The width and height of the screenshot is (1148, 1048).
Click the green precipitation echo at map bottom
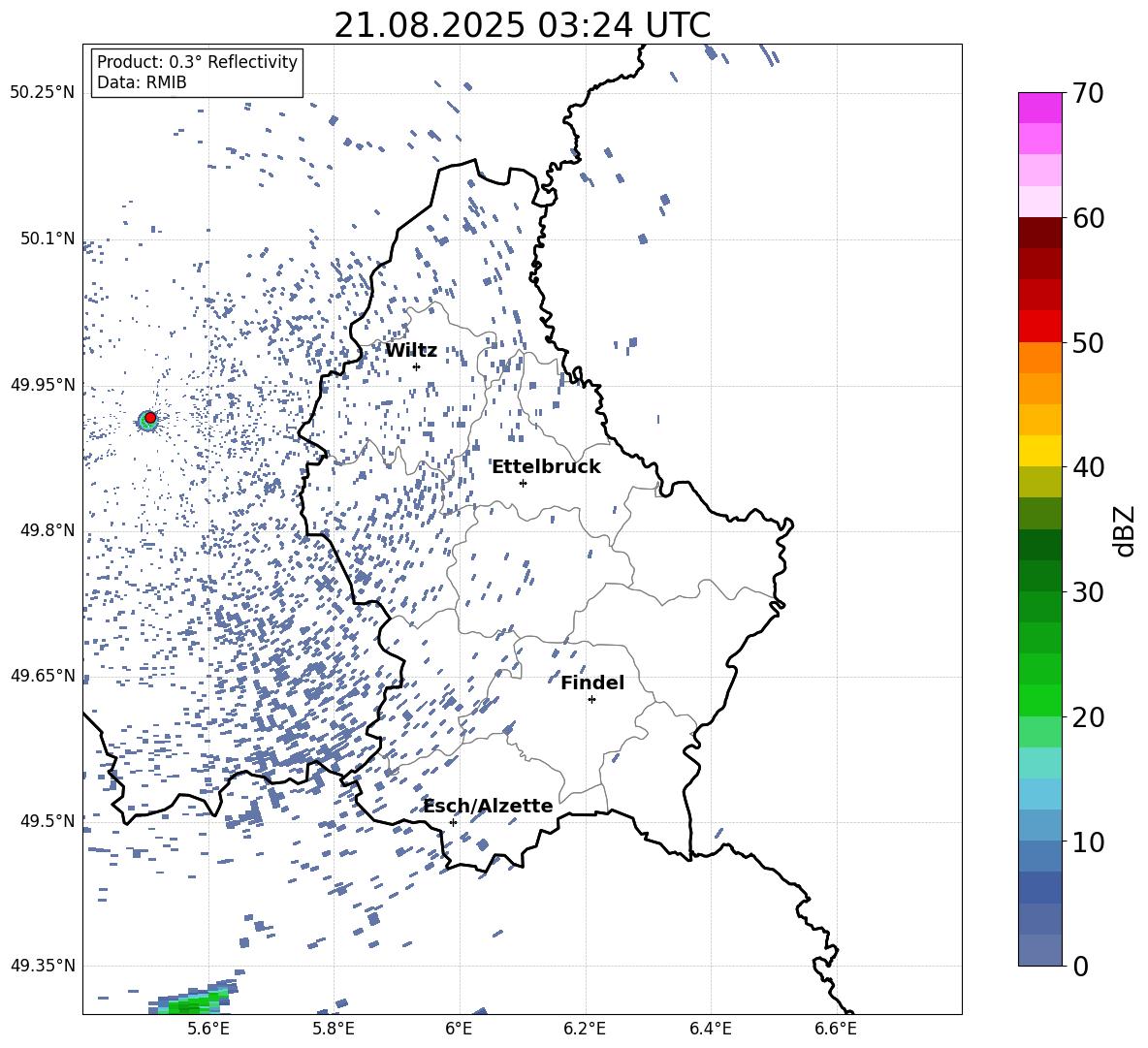click(194, 1001)
